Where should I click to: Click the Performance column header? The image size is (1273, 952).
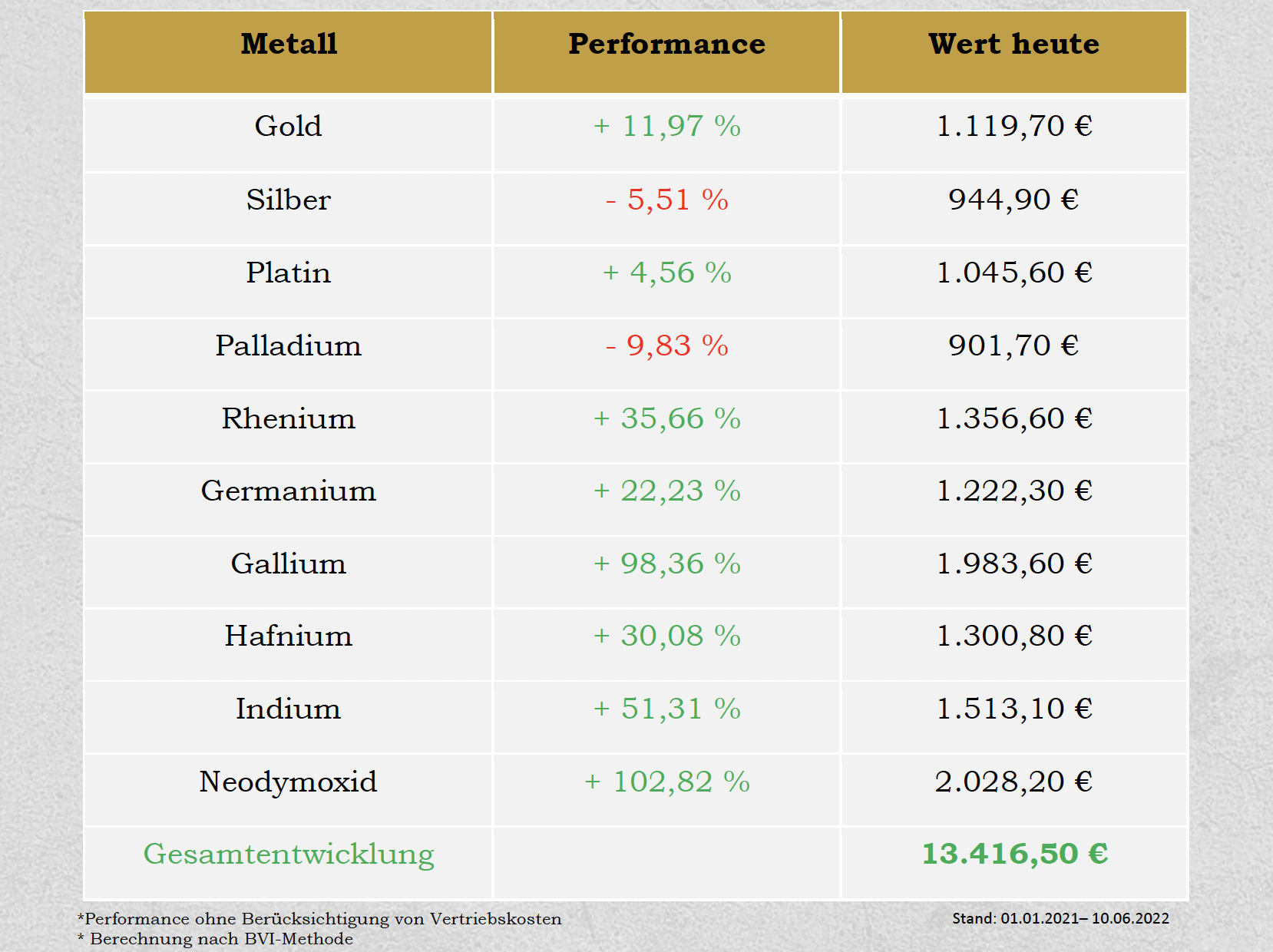click(666, 45)
